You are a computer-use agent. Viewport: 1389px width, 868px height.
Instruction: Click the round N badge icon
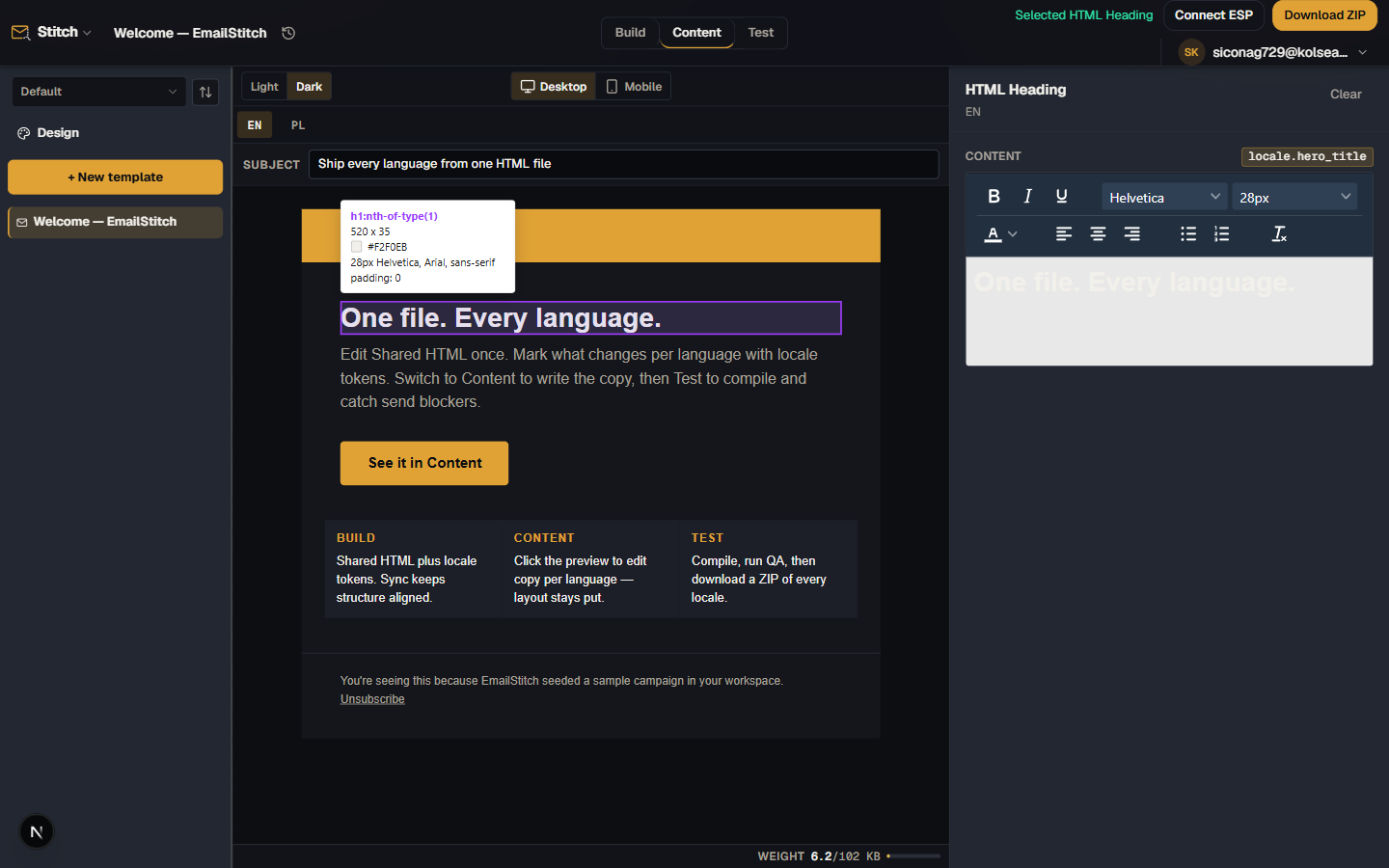tap(37, 831)
